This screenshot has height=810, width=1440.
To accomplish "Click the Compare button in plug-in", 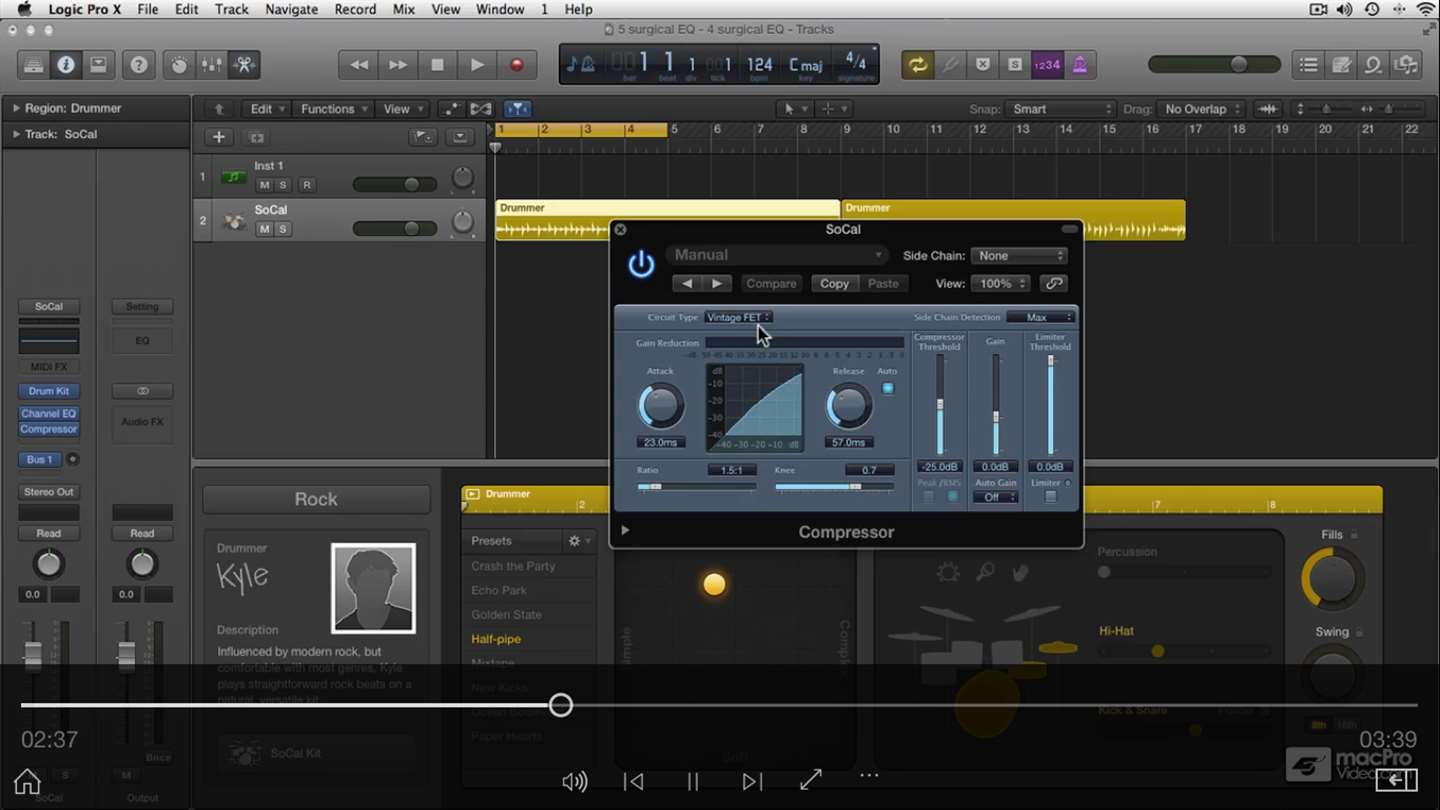I will (771, 284).
